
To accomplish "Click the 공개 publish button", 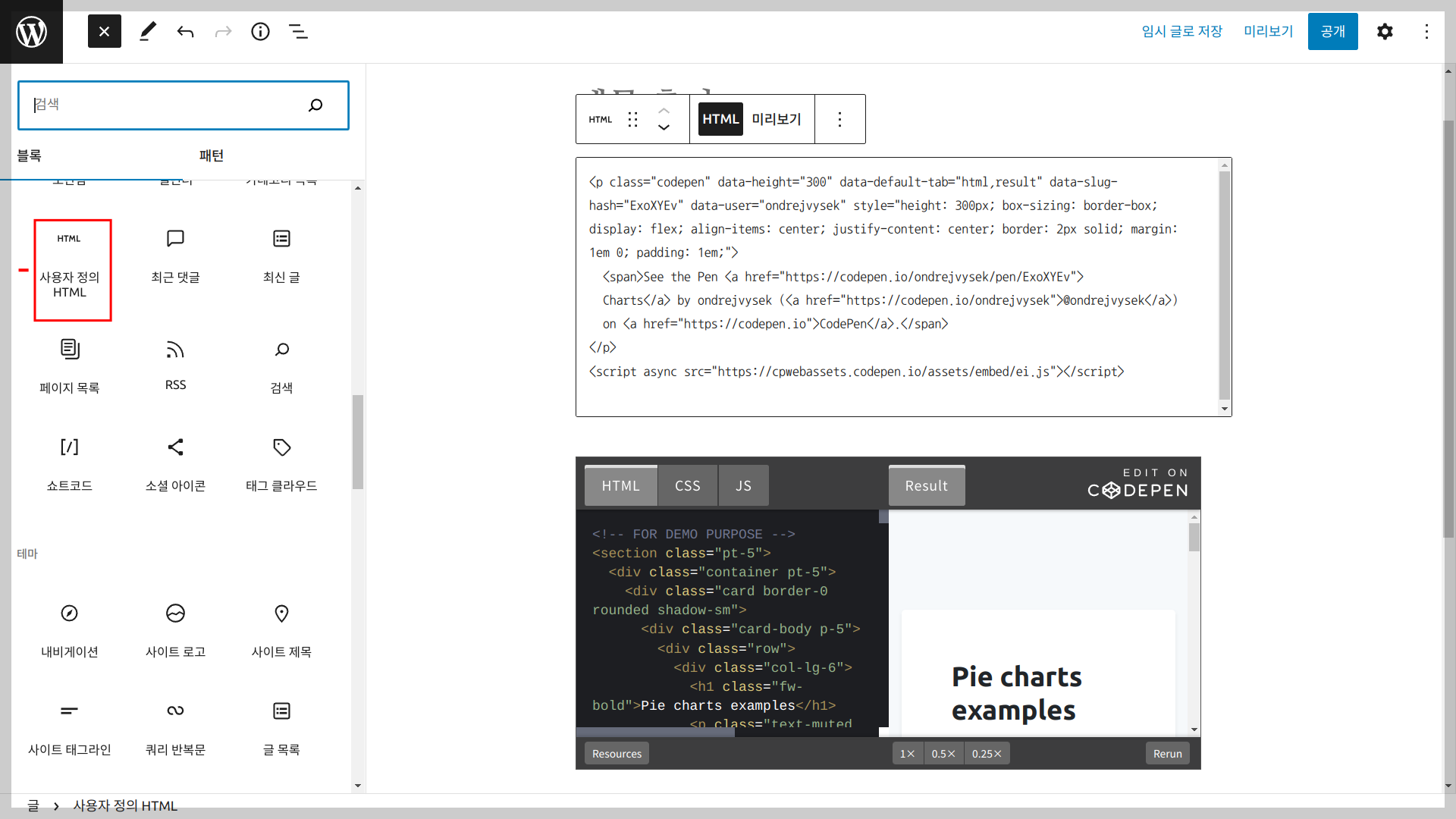I will click(x=1332, y=31).
